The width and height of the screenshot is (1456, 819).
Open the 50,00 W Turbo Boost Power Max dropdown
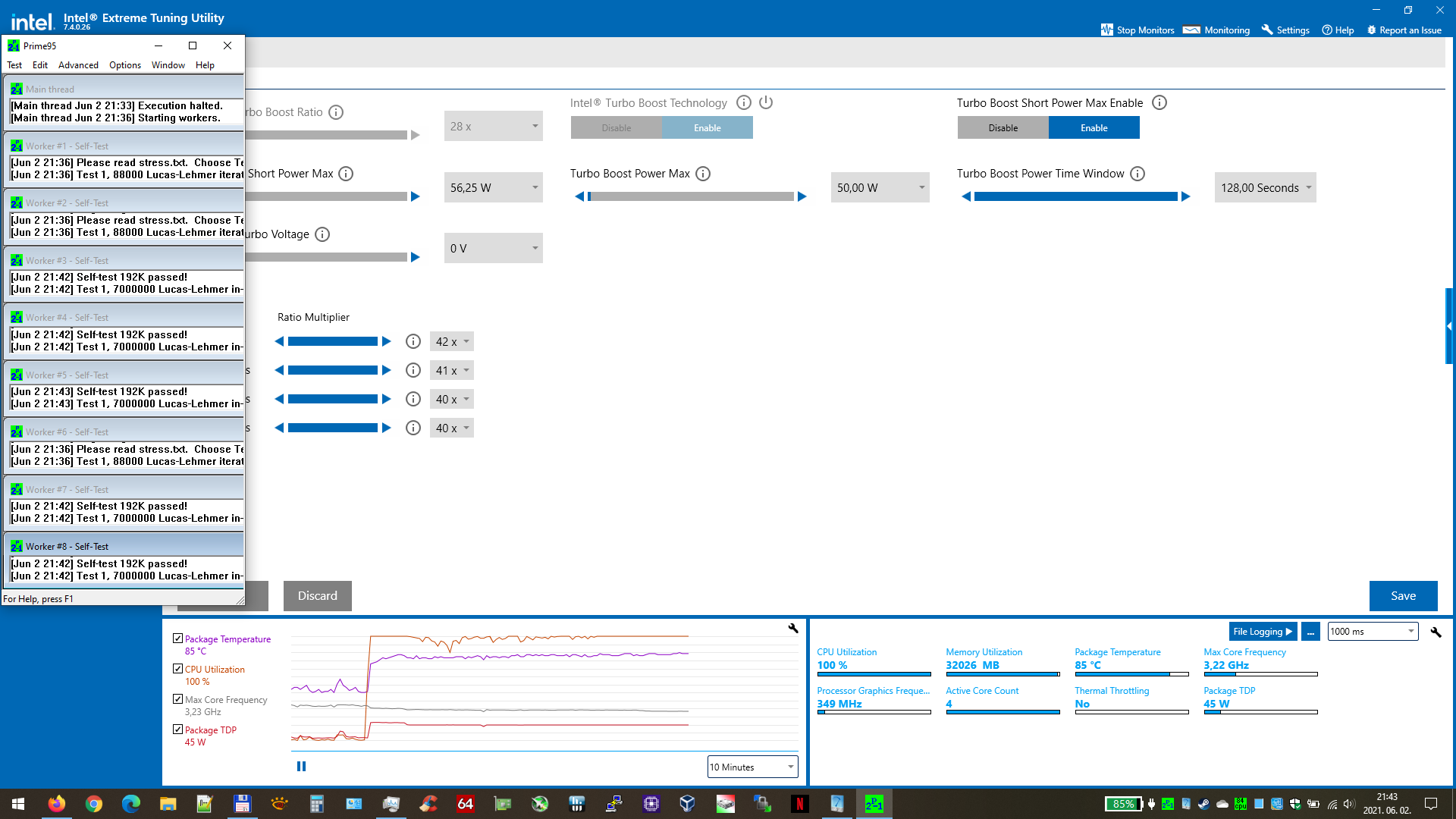pyautogui.click(x=880, y=187)
